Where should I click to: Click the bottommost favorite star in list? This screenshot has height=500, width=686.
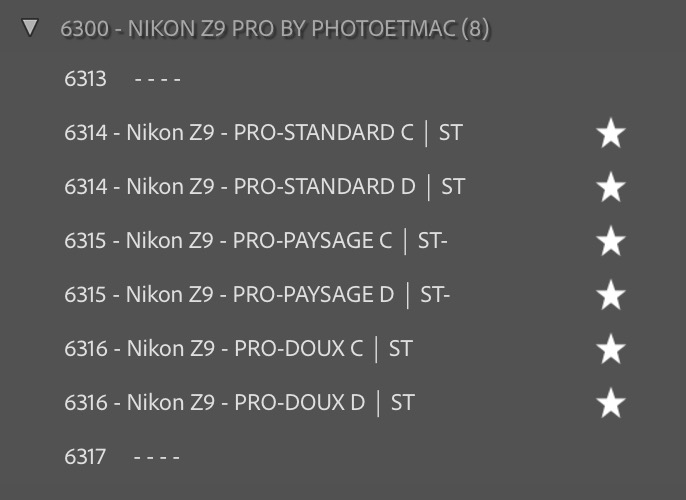click(610, 403)
